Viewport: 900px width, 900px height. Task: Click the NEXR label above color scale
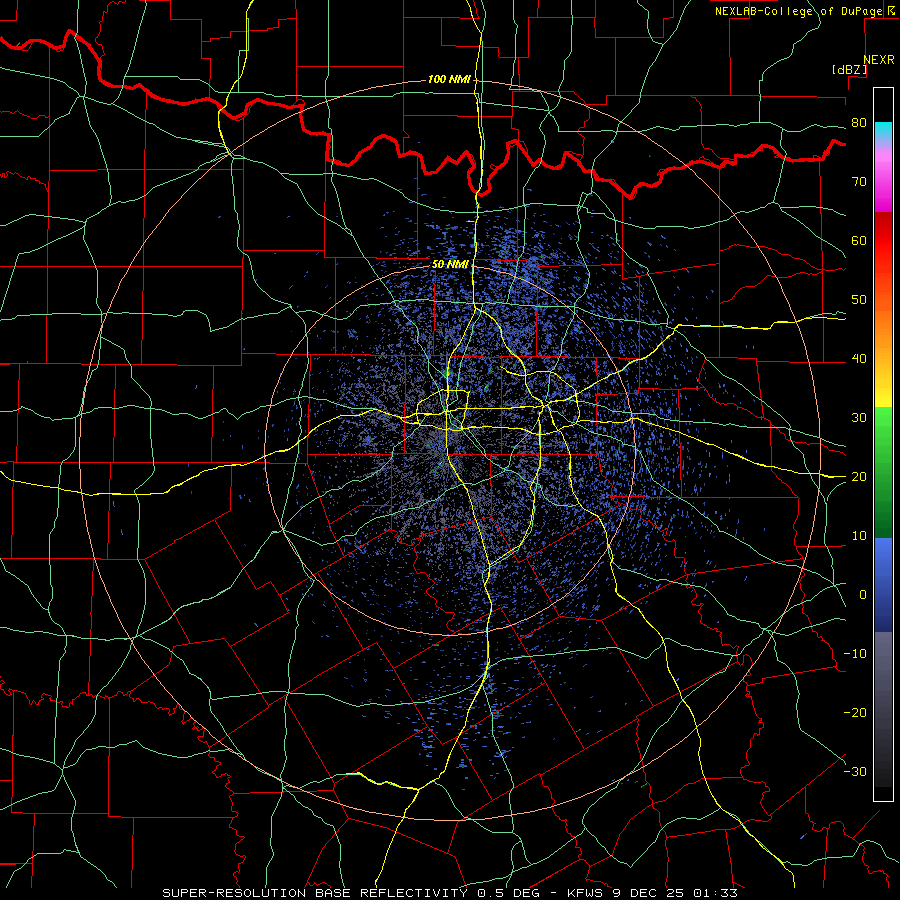(878, 60)
